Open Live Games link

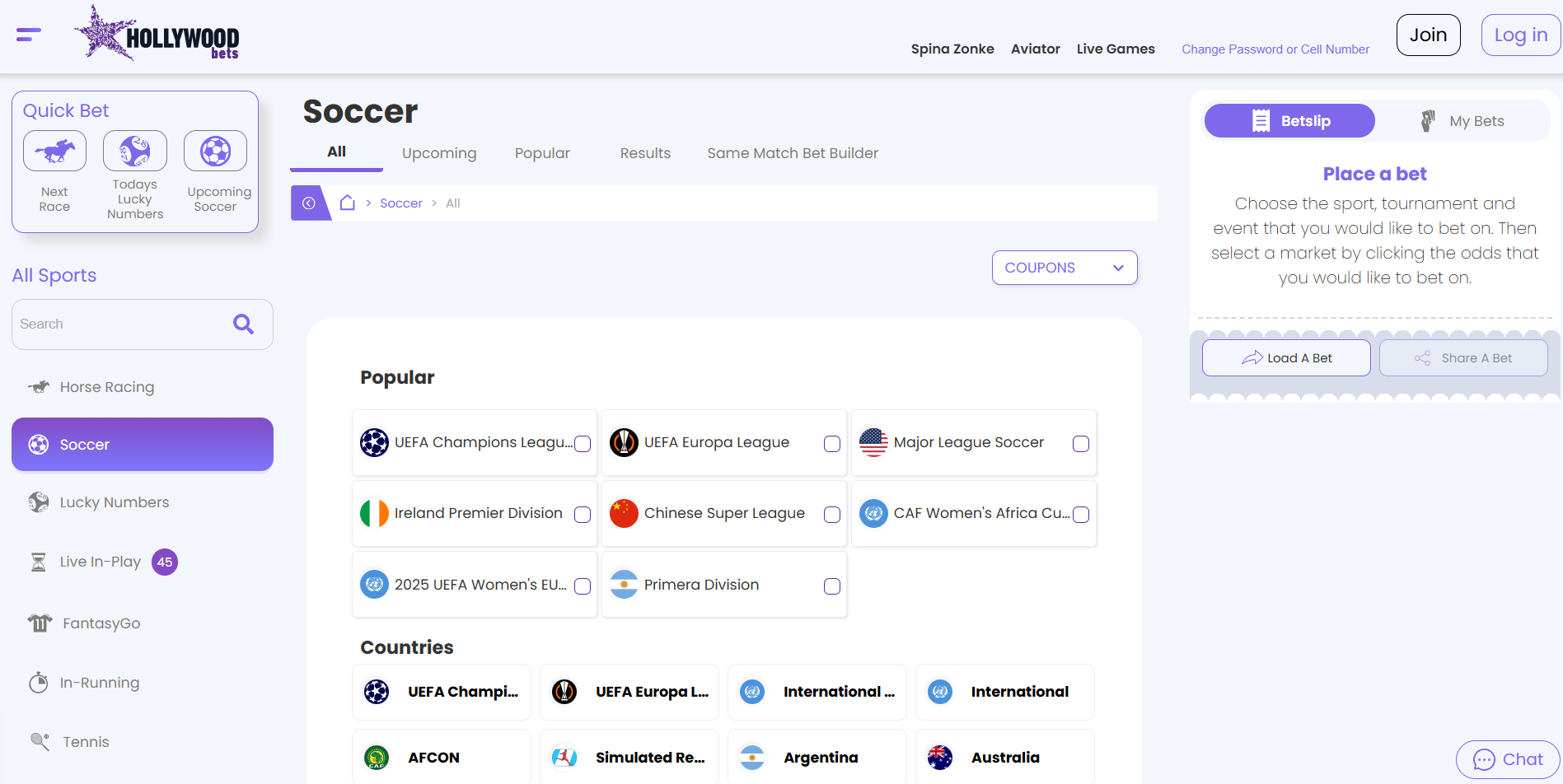[x=1116, y=49]
